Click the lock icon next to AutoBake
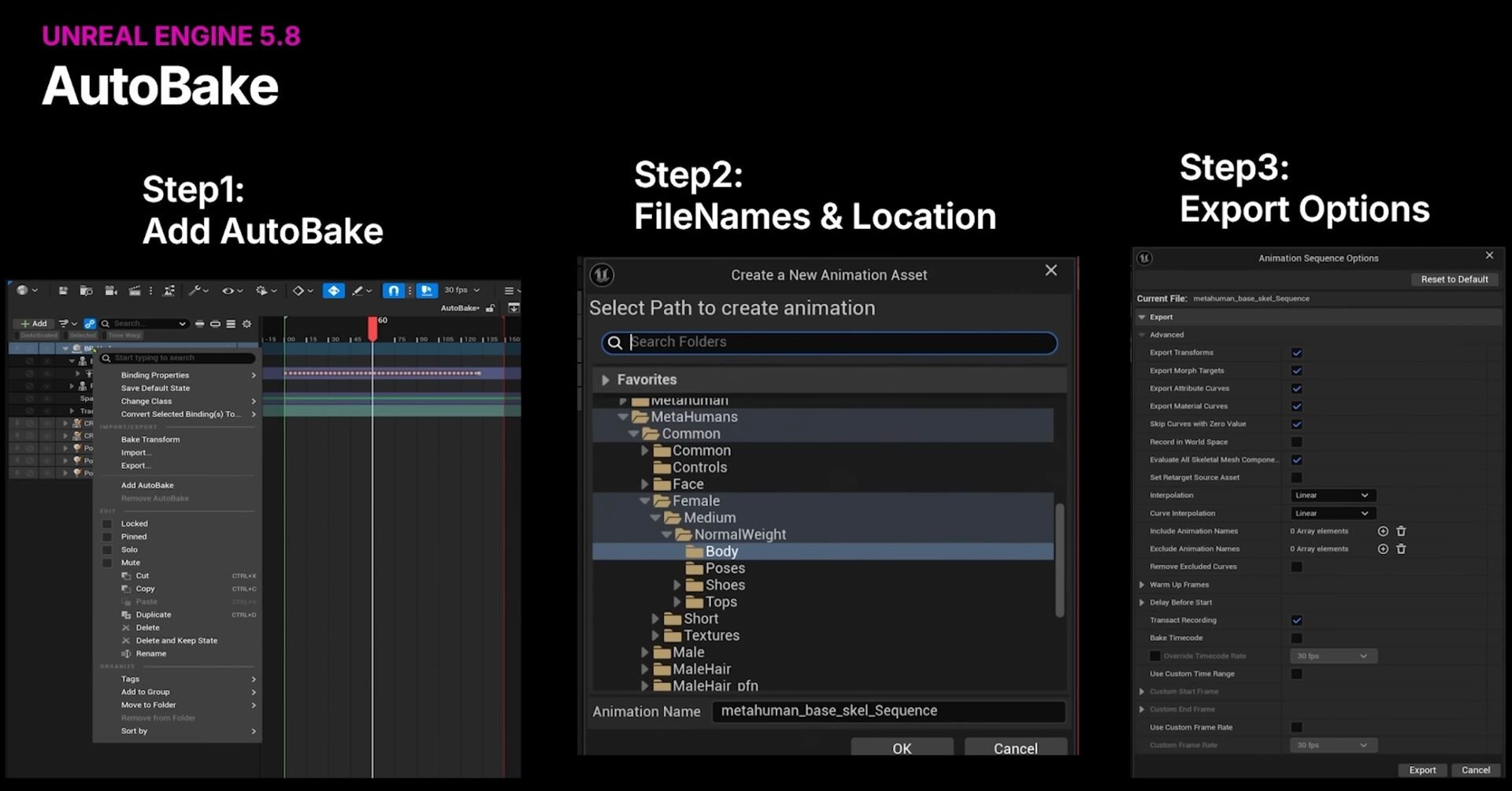Viewport: 1512px width, 791px height. pyautogui.click(x=491, y=308)
